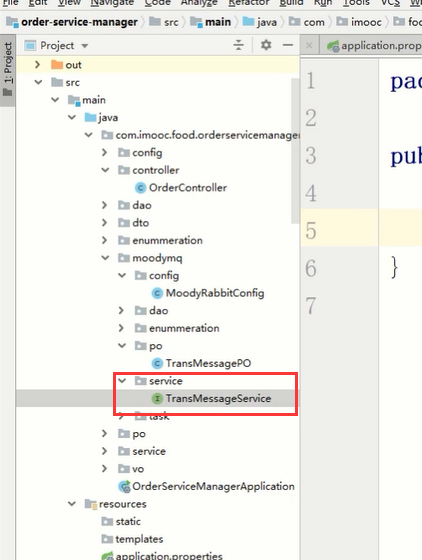Open the Run menu
422x560 pixels.
point(323,3)
